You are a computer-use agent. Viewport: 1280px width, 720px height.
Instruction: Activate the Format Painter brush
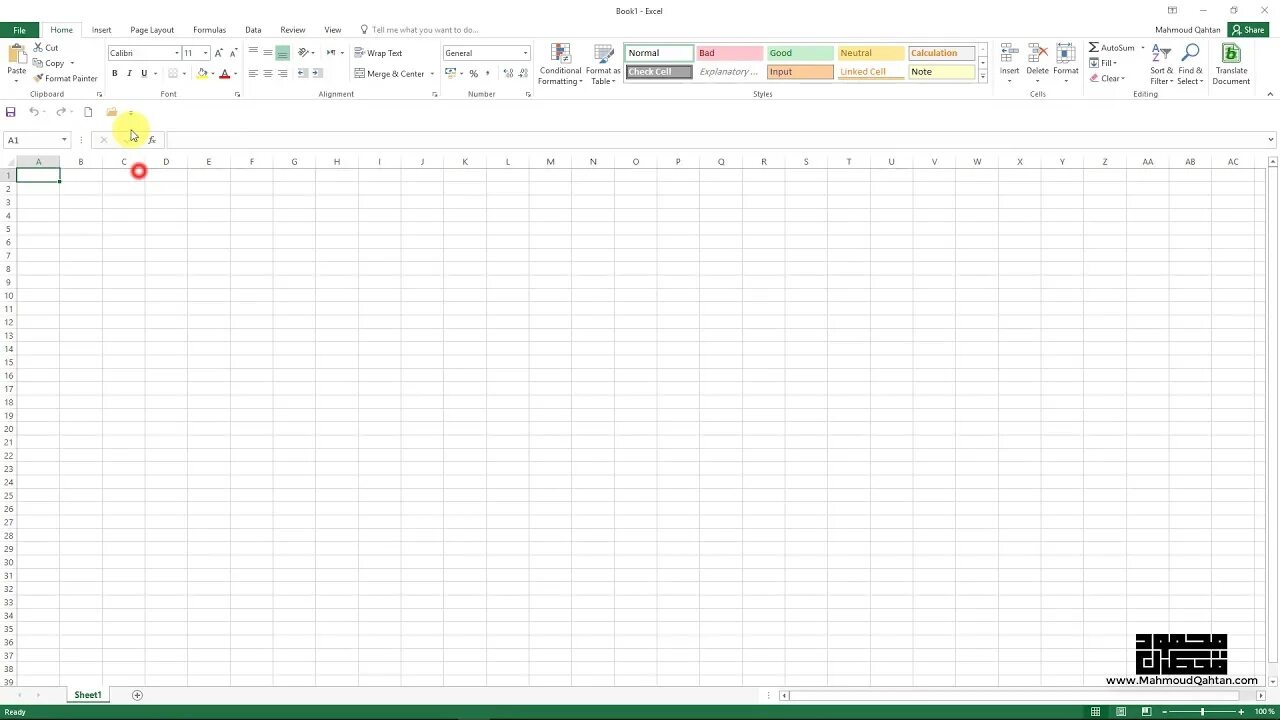(x=65, y=78)
